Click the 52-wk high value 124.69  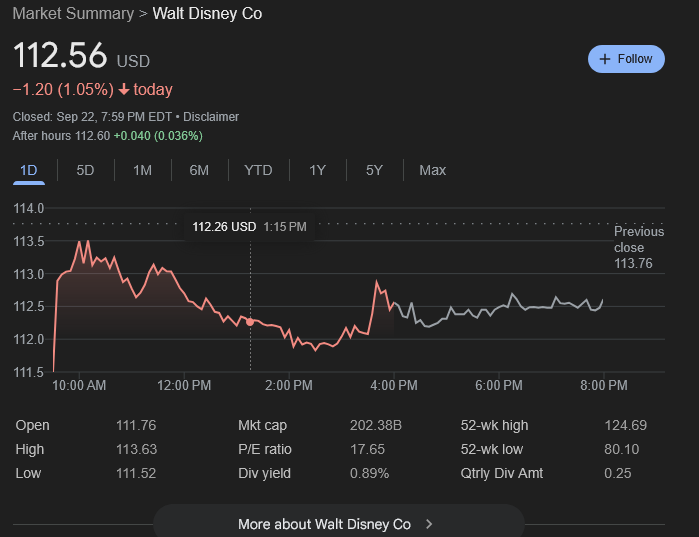(x=625, y=425)
